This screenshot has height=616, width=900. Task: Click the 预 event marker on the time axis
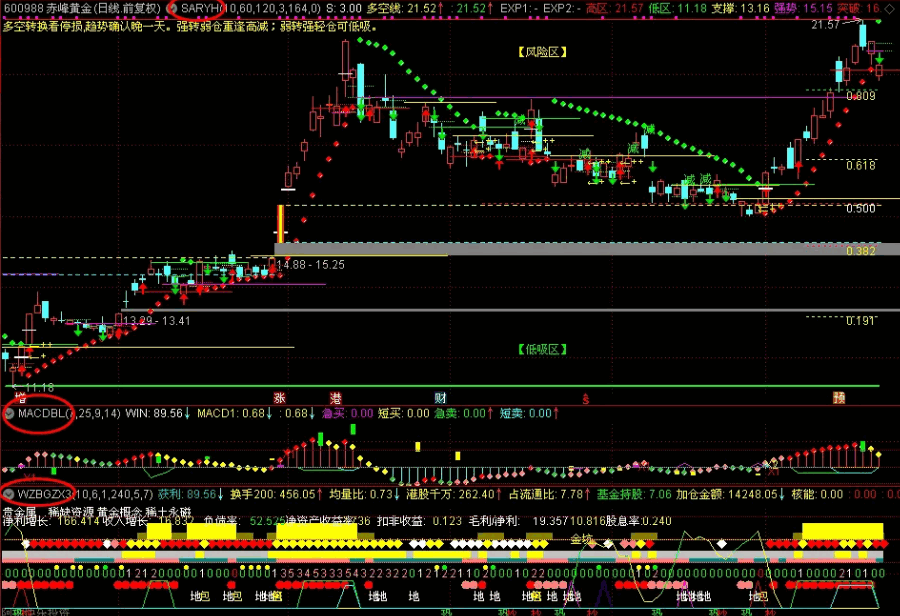coord(839,397)
